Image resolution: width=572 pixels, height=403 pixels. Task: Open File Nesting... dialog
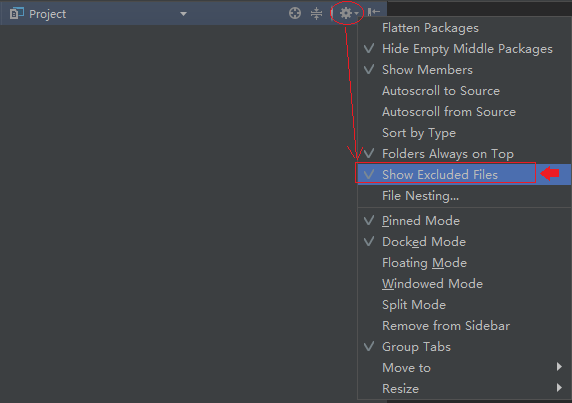coord(464,196)
